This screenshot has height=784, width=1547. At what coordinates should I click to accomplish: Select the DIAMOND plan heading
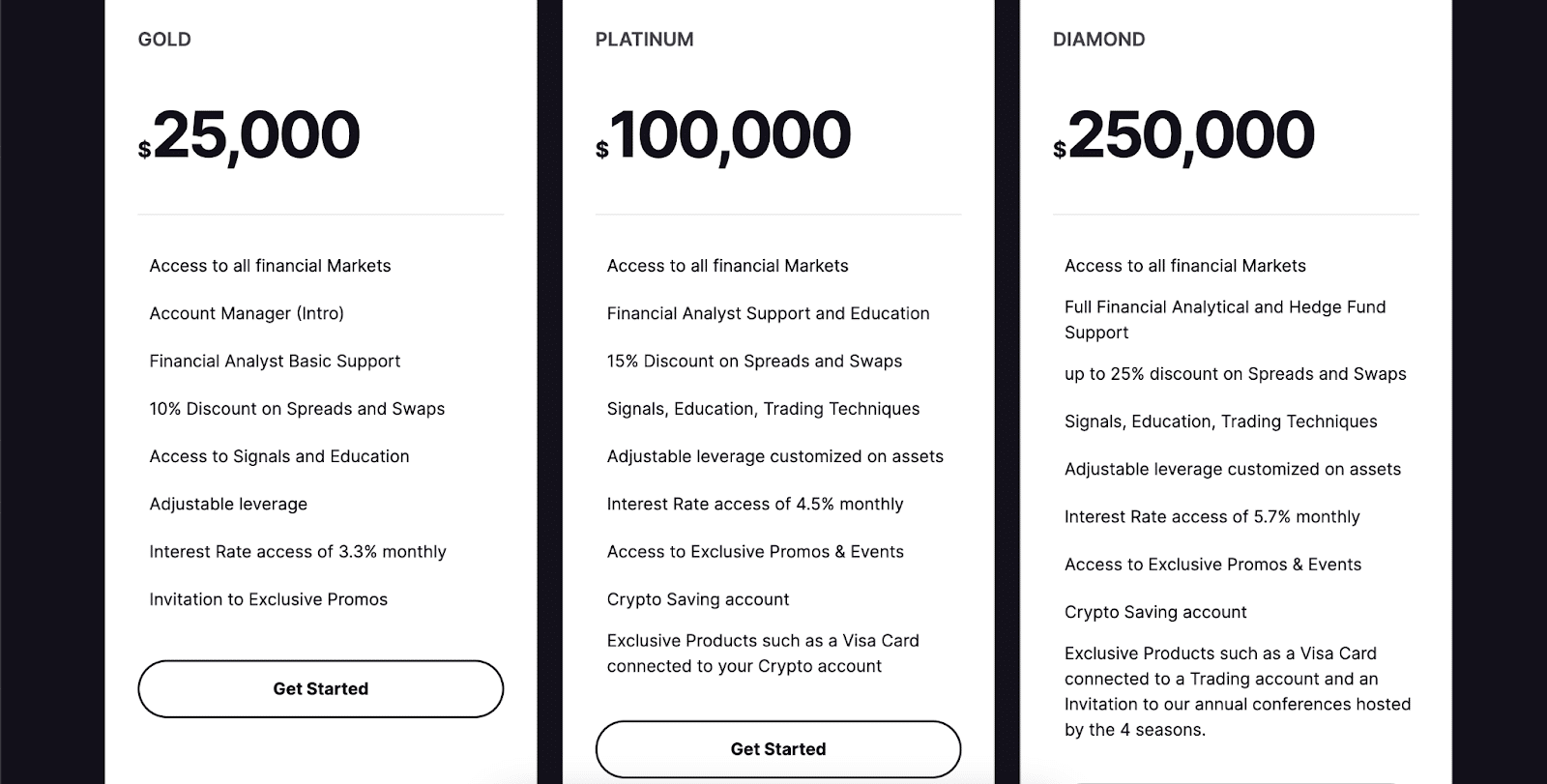point(1098,40)
